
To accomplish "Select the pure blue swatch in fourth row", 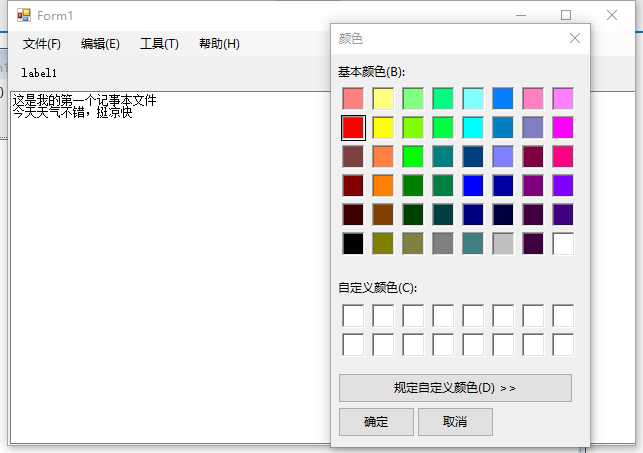I will coord(473,186).
